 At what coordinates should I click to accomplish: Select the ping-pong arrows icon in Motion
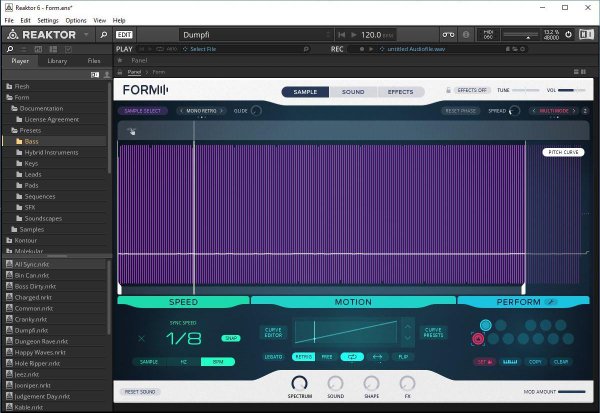coord(378,356)
